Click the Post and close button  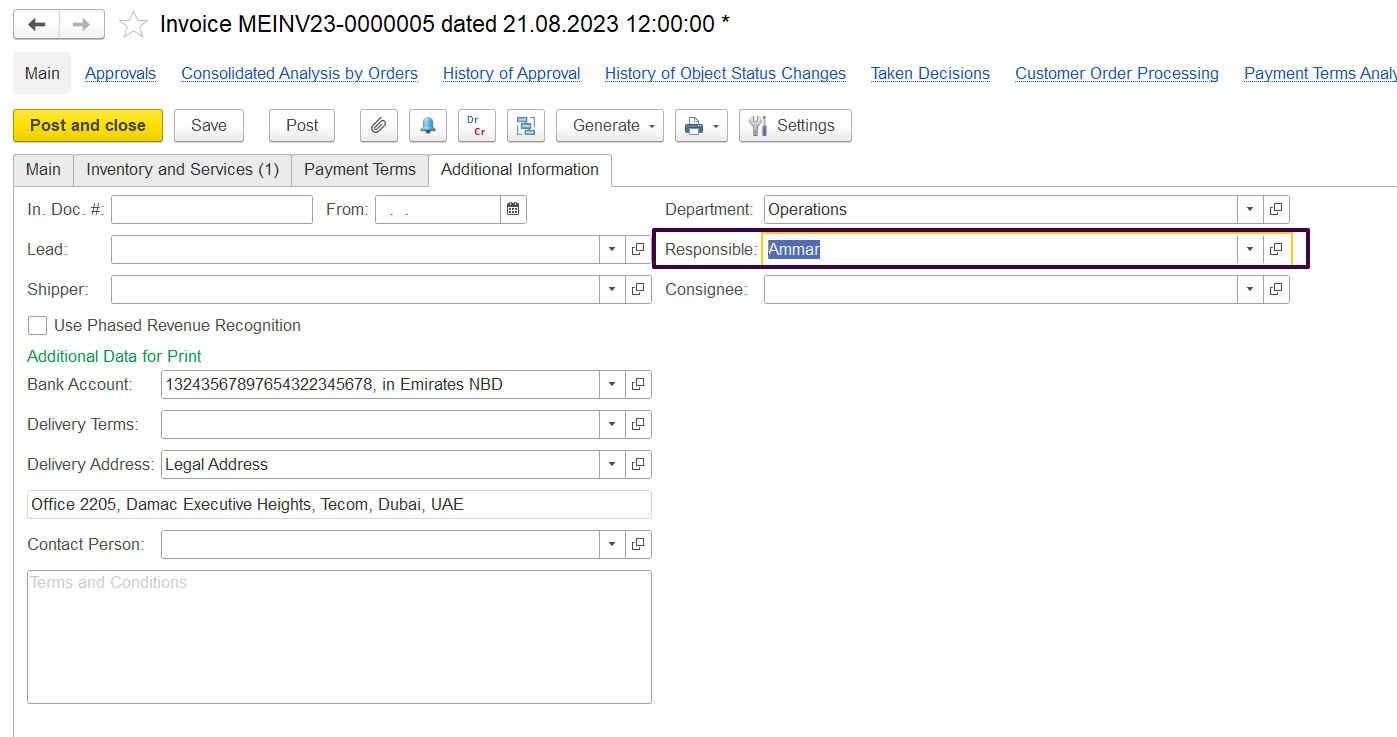(x=88, y=126)
